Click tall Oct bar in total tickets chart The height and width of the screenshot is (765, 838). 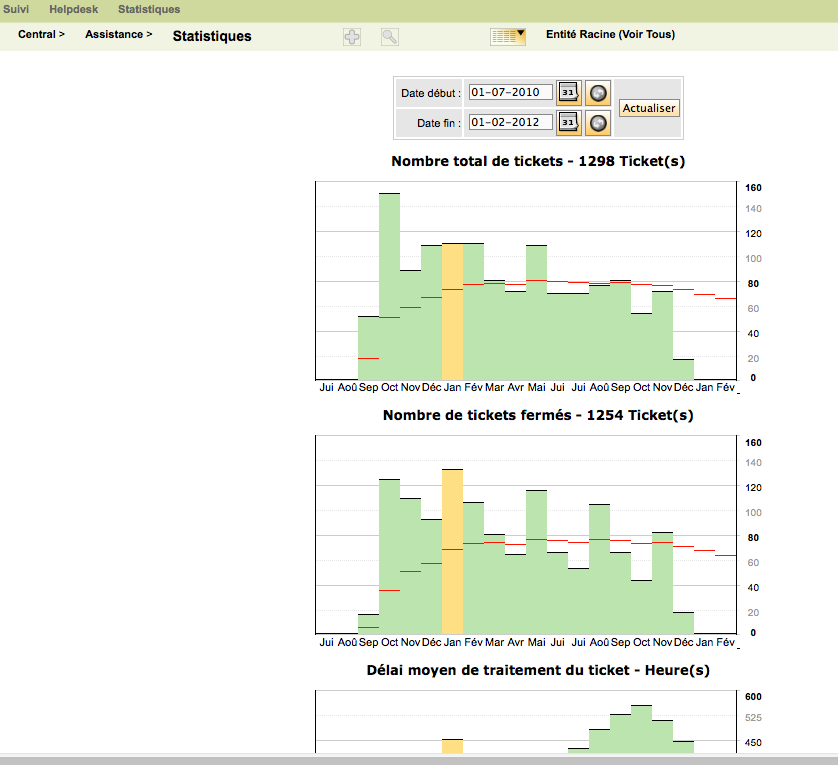point(389,285)
